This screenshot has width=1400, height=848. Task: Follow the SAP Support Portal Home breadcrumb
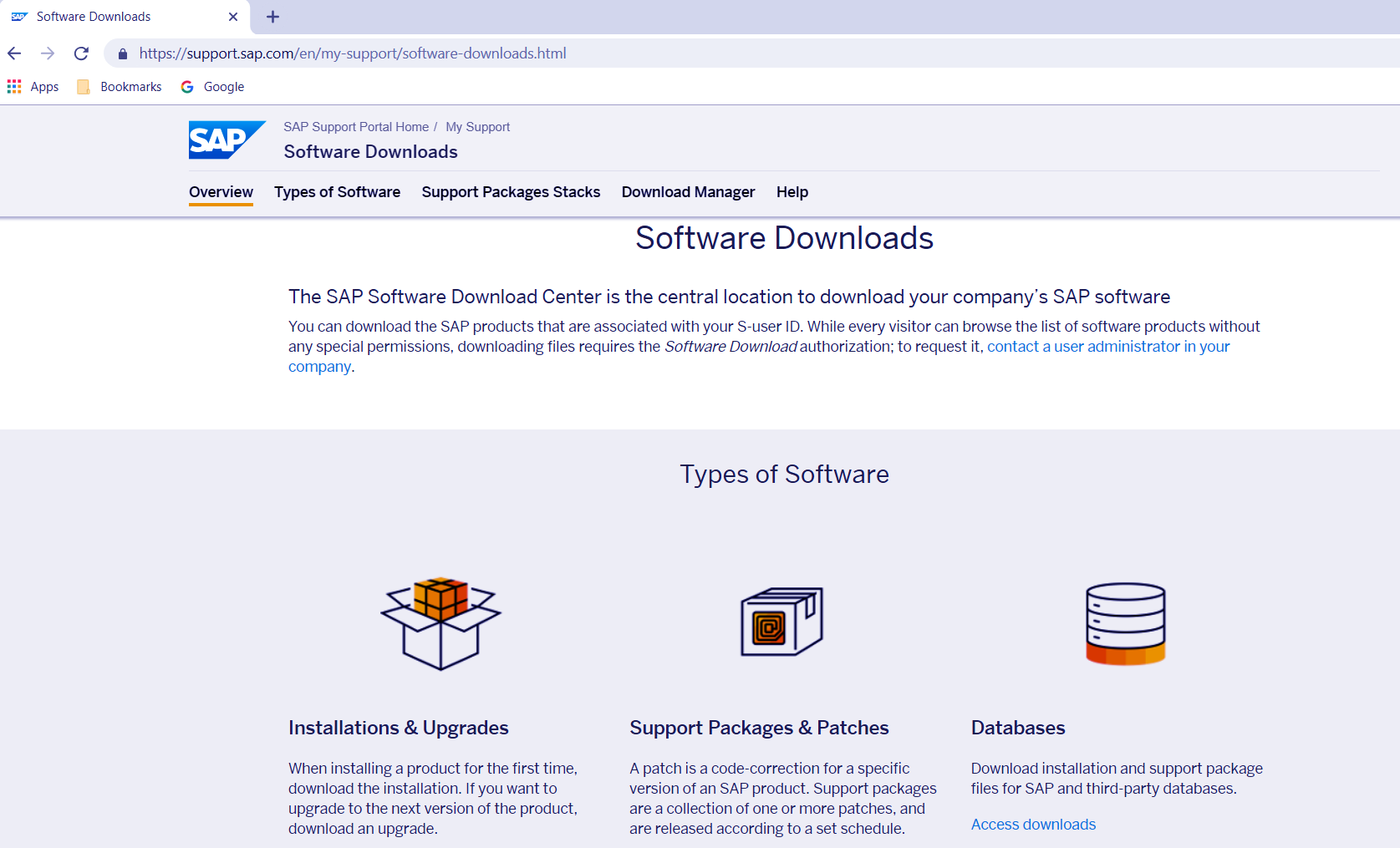[356, 127]
